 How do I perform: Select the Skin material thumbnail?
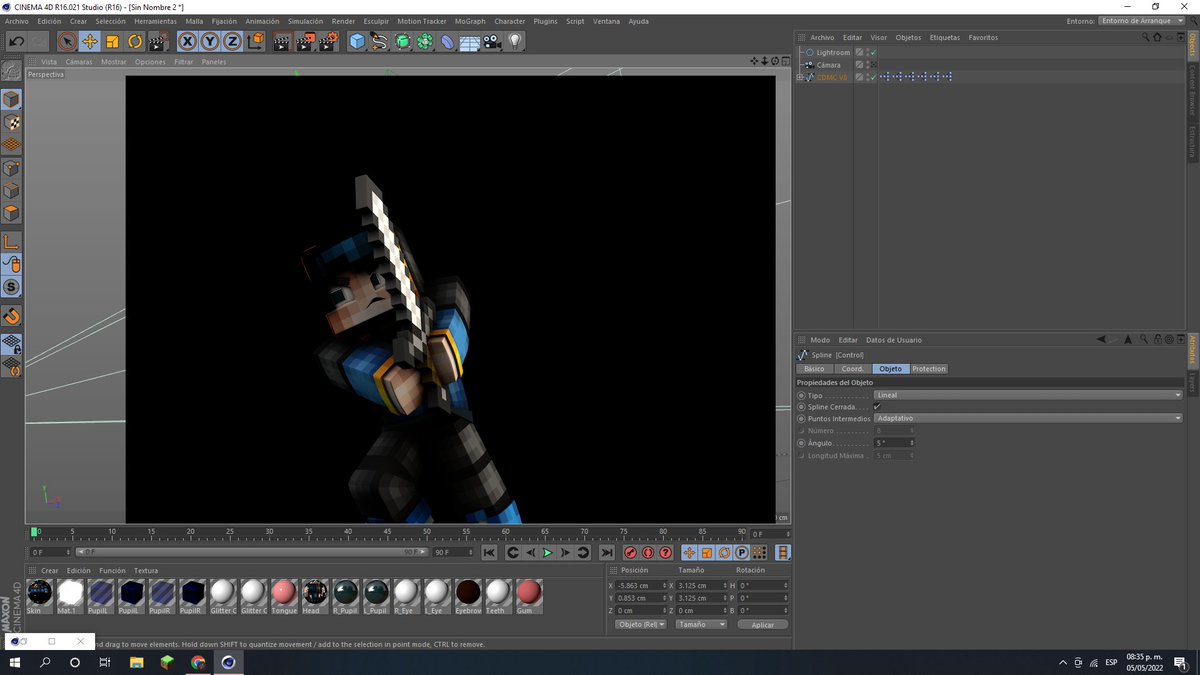(39, 596)
